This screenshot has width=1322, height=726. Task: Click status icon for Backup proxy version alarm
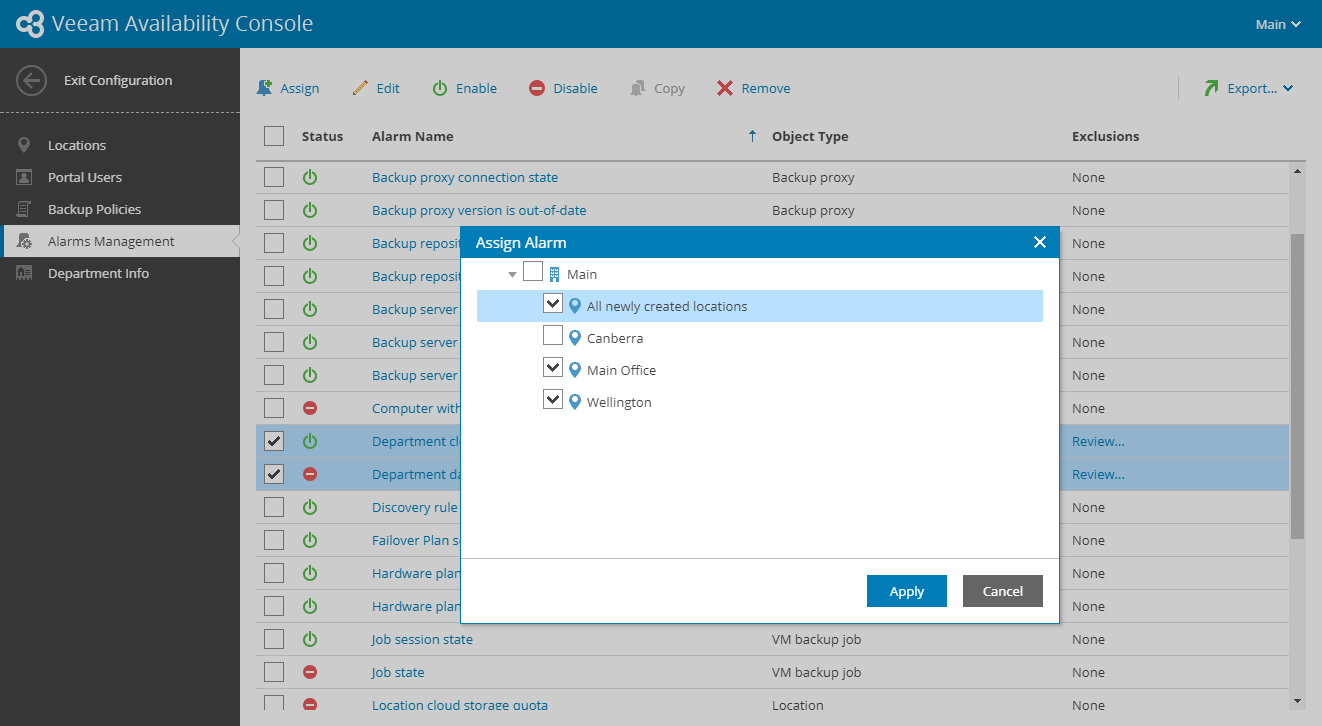point(310,210)
